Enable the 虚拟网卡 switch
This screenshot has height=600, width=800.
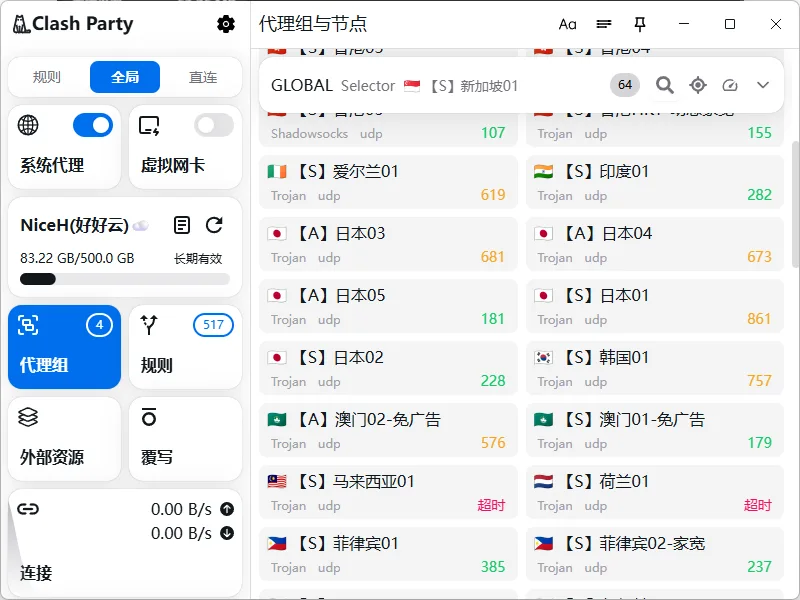coord(214,125)
